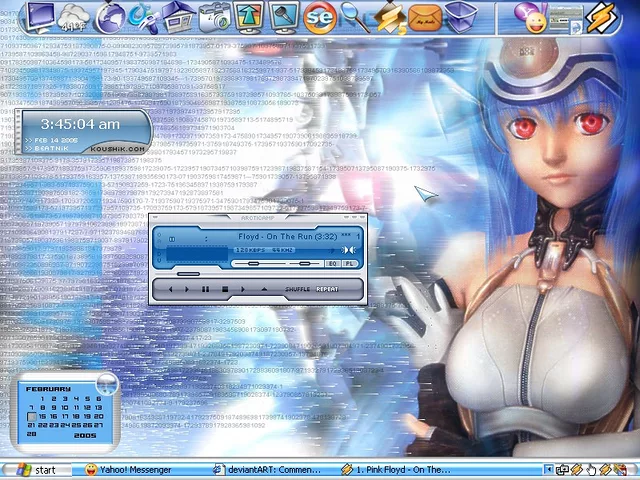Click the visualization display area in player
This screenshot has width=640, height=480.
coord(197,253)
